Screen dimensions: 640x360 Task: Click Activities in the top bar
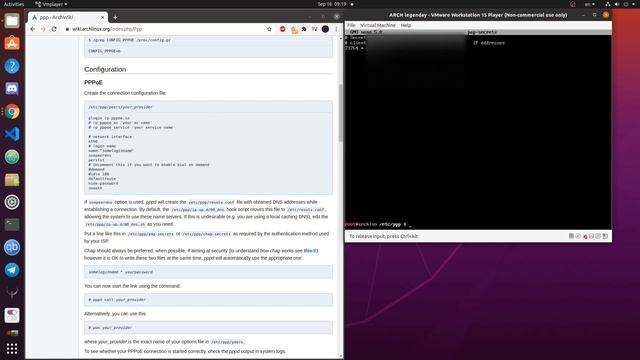coord(14,4)
